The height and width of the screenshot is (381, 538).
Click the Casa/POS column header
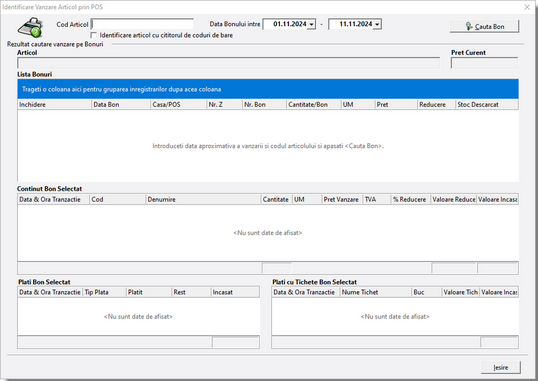(x=179, y=105)
